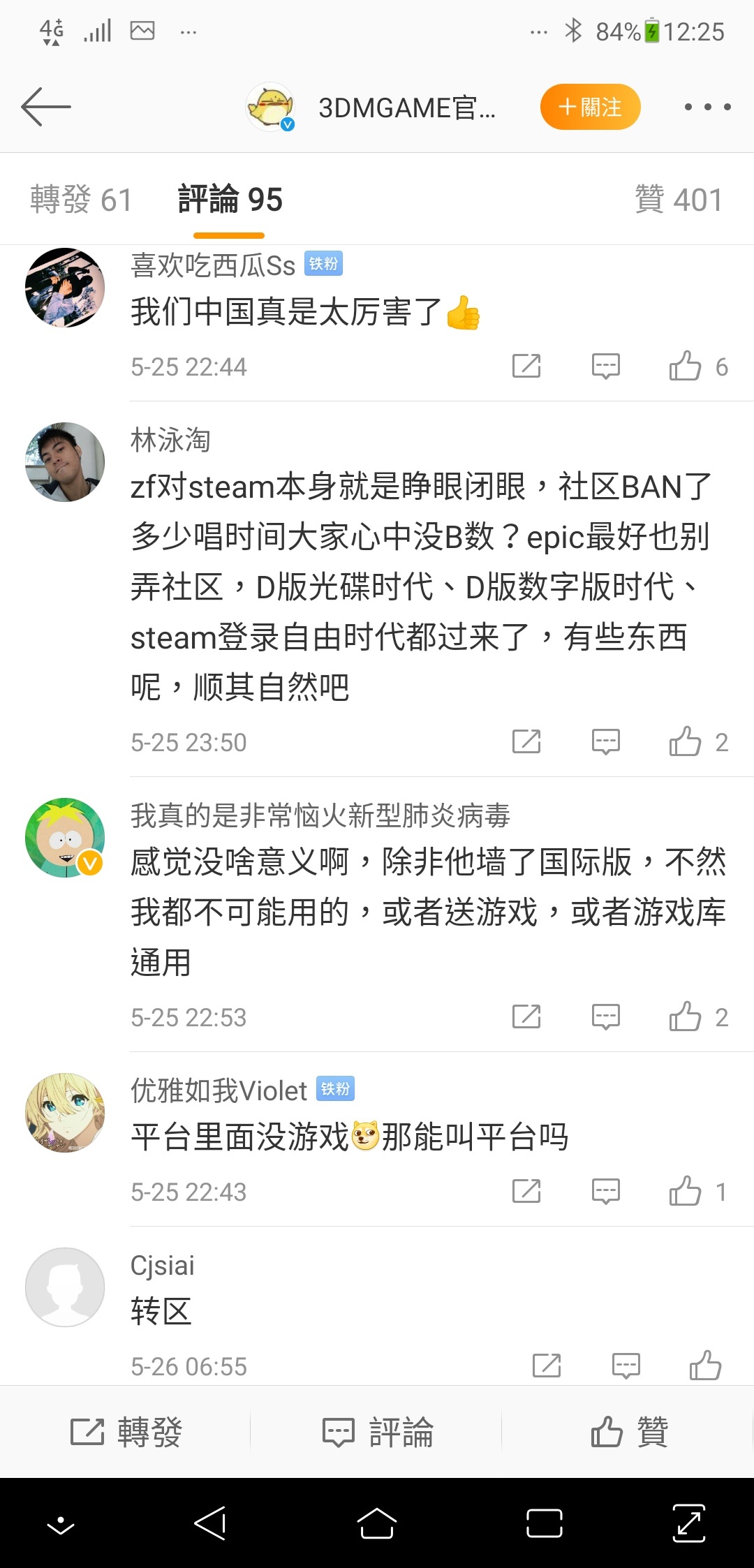Viewport: 754px width, 1568px height.
Task: Thumbs-up Cjsiai's 转区 comment
Action: 705,1365
